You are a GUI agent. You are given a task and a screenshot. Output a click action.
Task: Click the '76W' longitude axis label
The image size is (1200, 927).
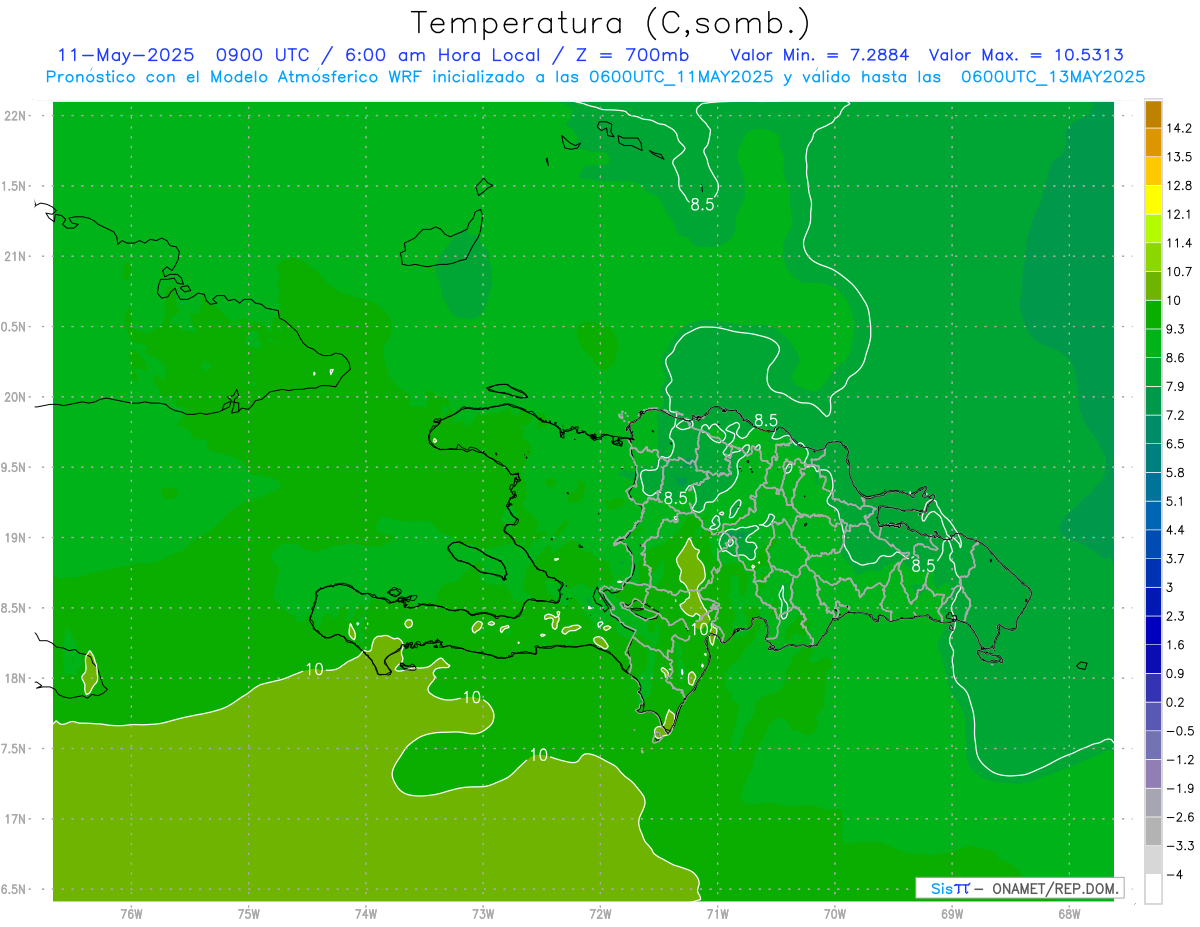131,914
